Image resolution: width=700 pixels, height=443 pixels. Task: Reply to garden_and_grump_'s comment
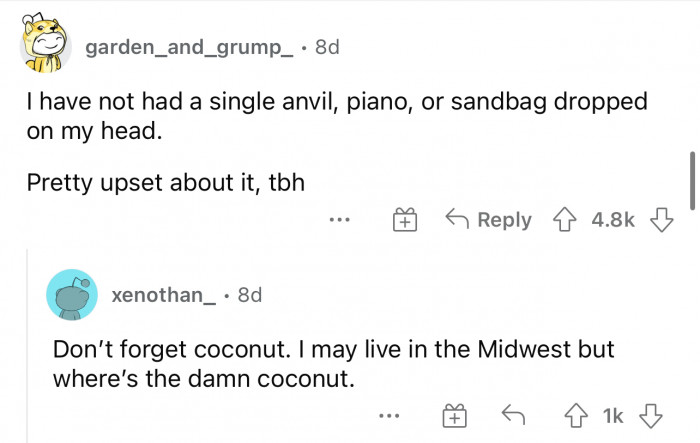(x=488, y=220)
